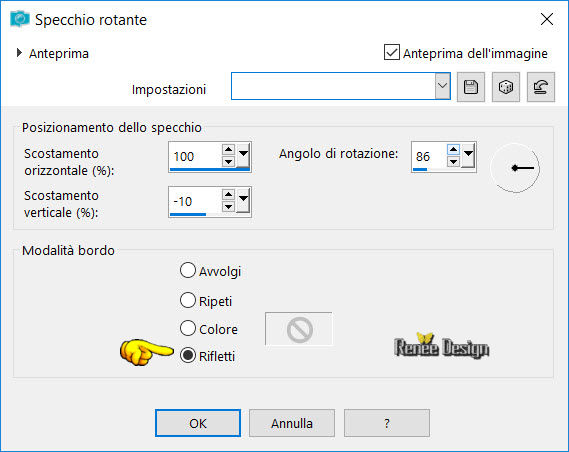The width and height of the screenshot is (569, 452).
Task: Confirm with the OK button
Action: (198, 423)
